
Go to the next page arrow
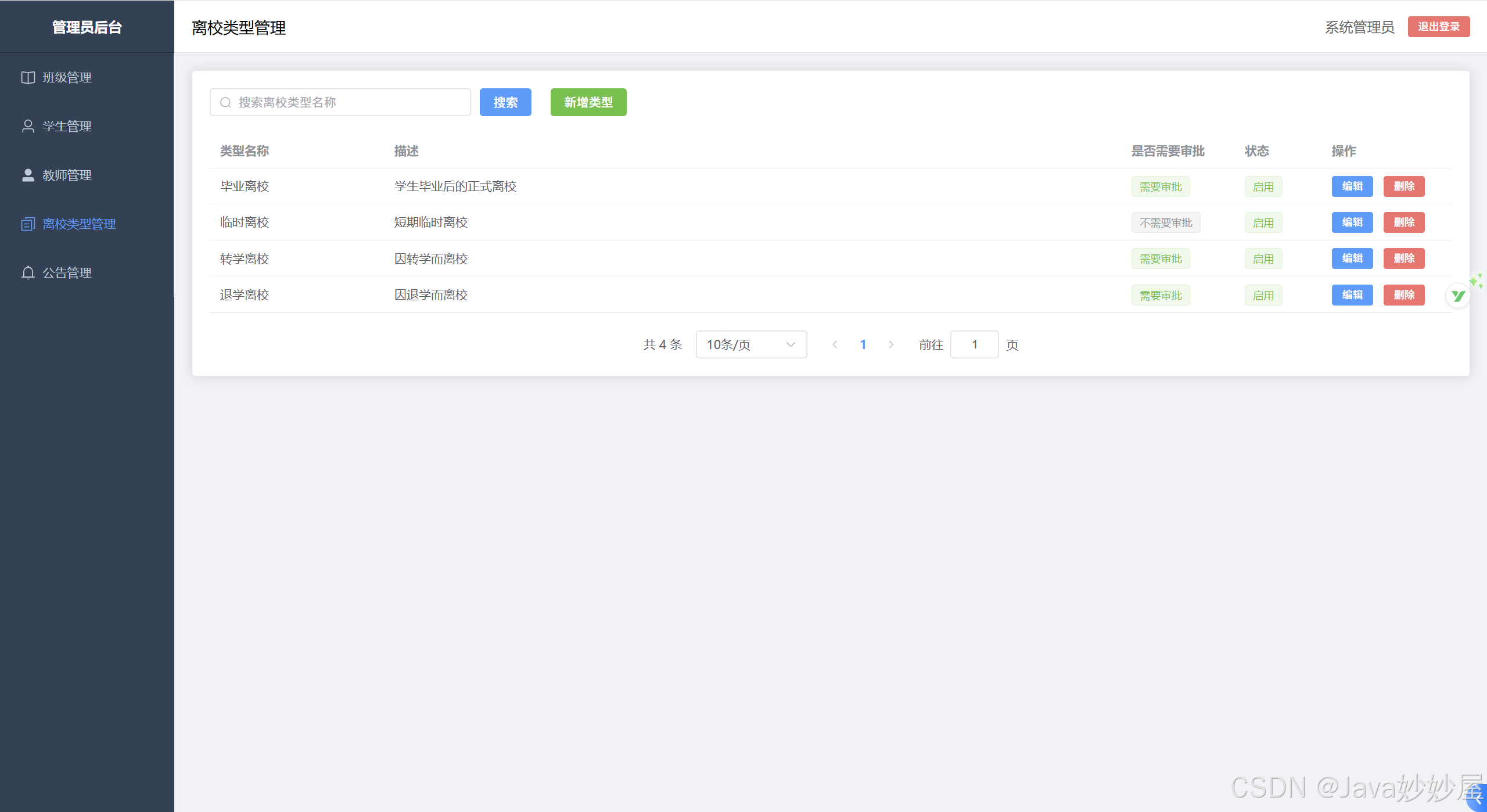891,344
